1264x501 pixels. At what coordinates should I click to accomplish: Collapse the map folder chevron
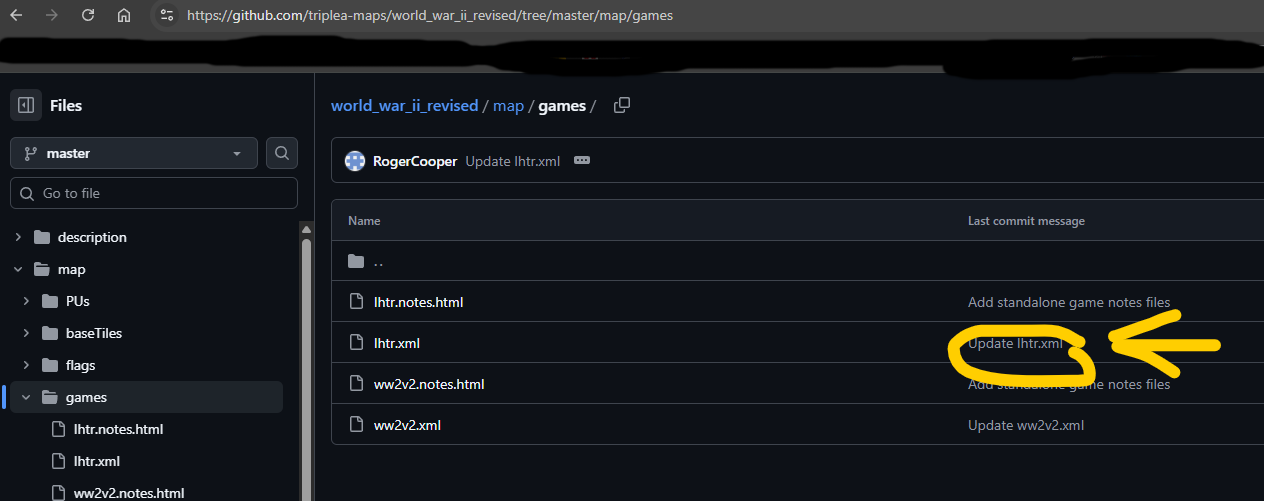(x=18, y=269)
